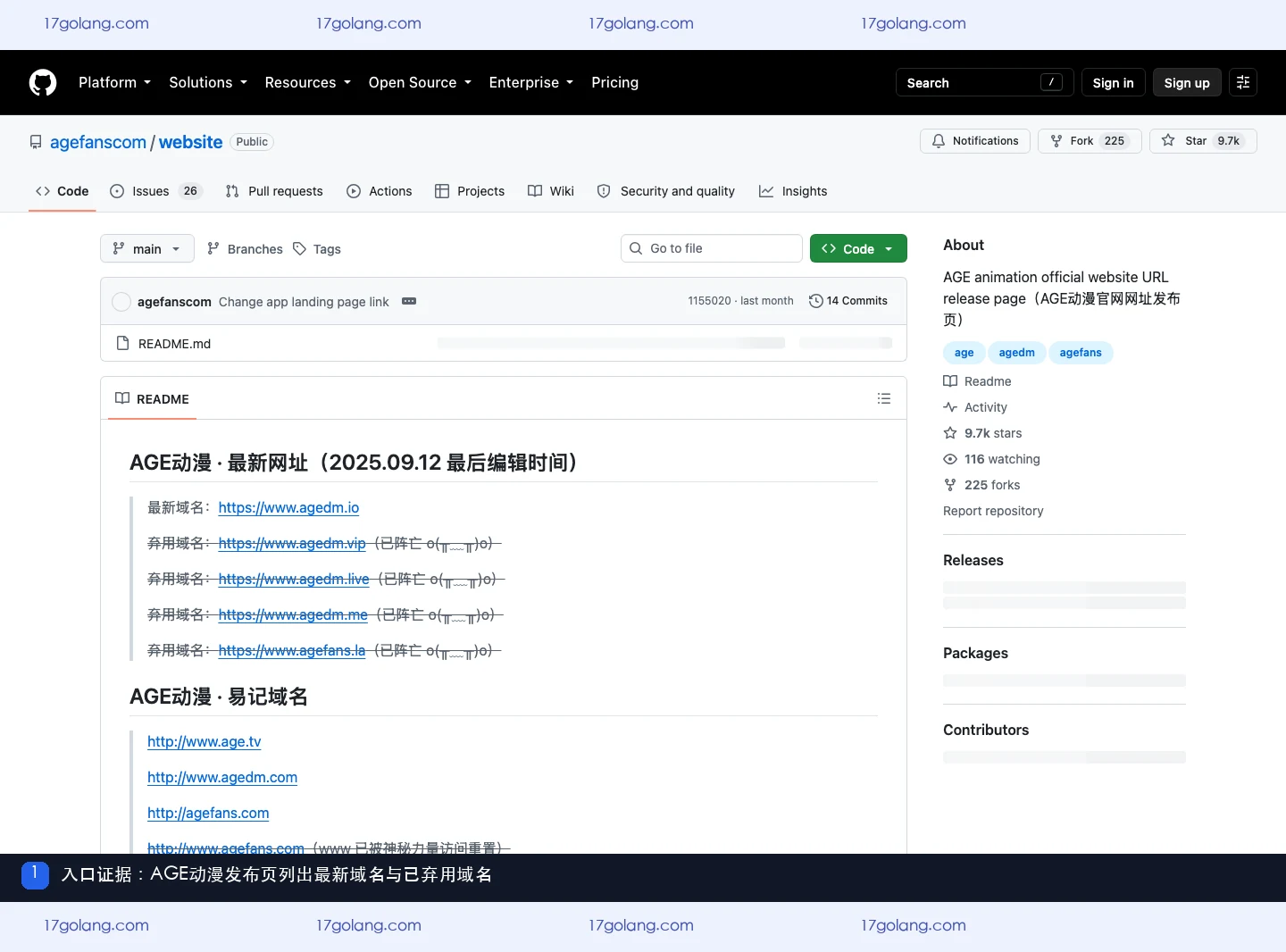The image size is (1286, 952).
Task: Open the https://www.agedm.me link
Action: [x=293, y=614]
